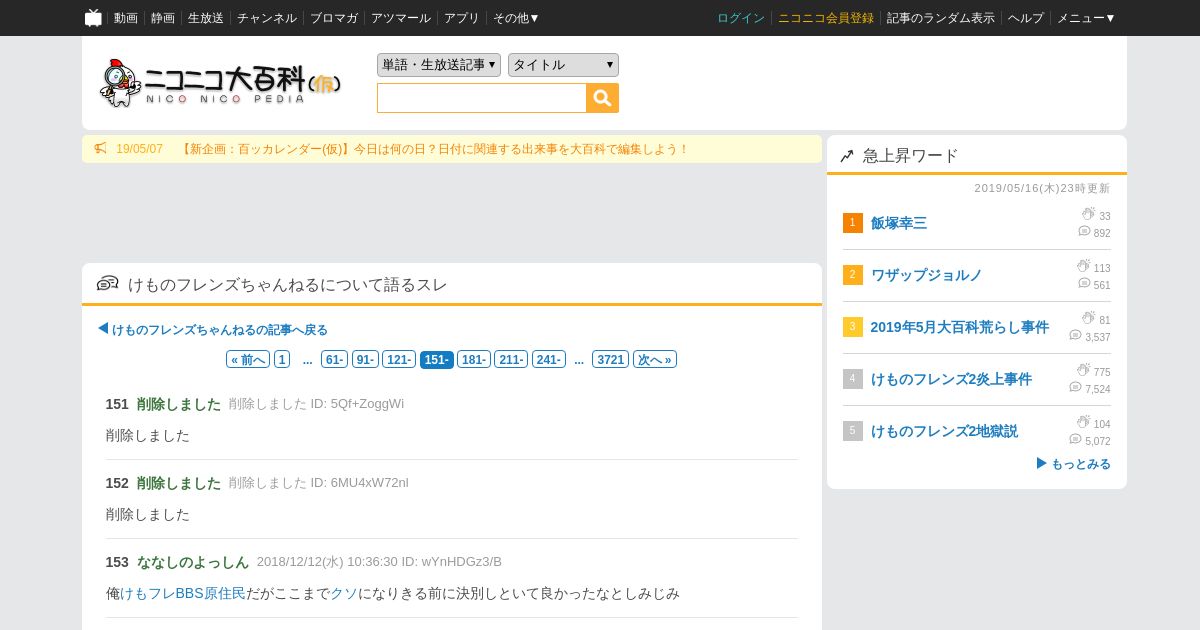1200x630 pixels.
Task: Click the comment icon showing 7,524
Action: [1076, 387]
